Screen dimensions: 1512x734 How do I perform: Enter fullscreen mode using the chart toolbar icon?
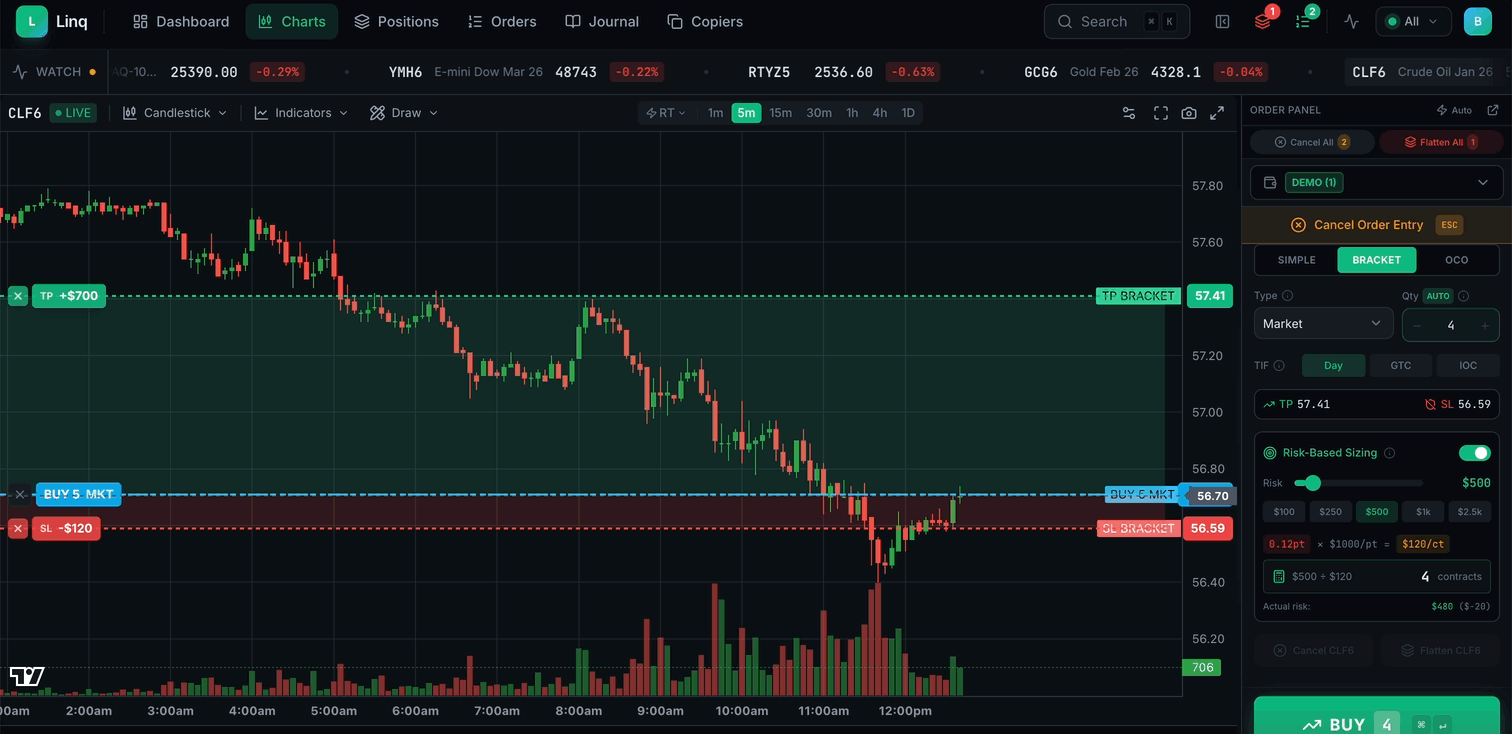click(1160, 112)
